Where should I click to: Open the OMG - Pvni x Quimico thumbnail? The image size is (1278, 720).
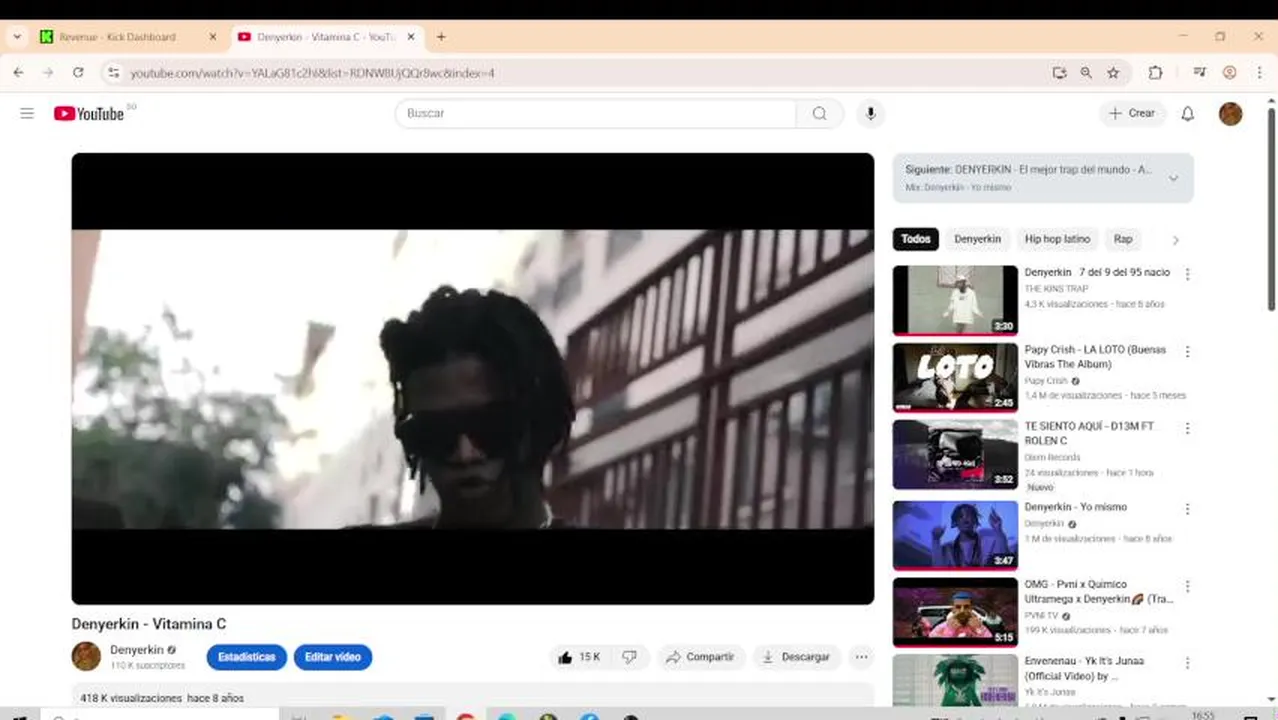[x=955, y=612]
